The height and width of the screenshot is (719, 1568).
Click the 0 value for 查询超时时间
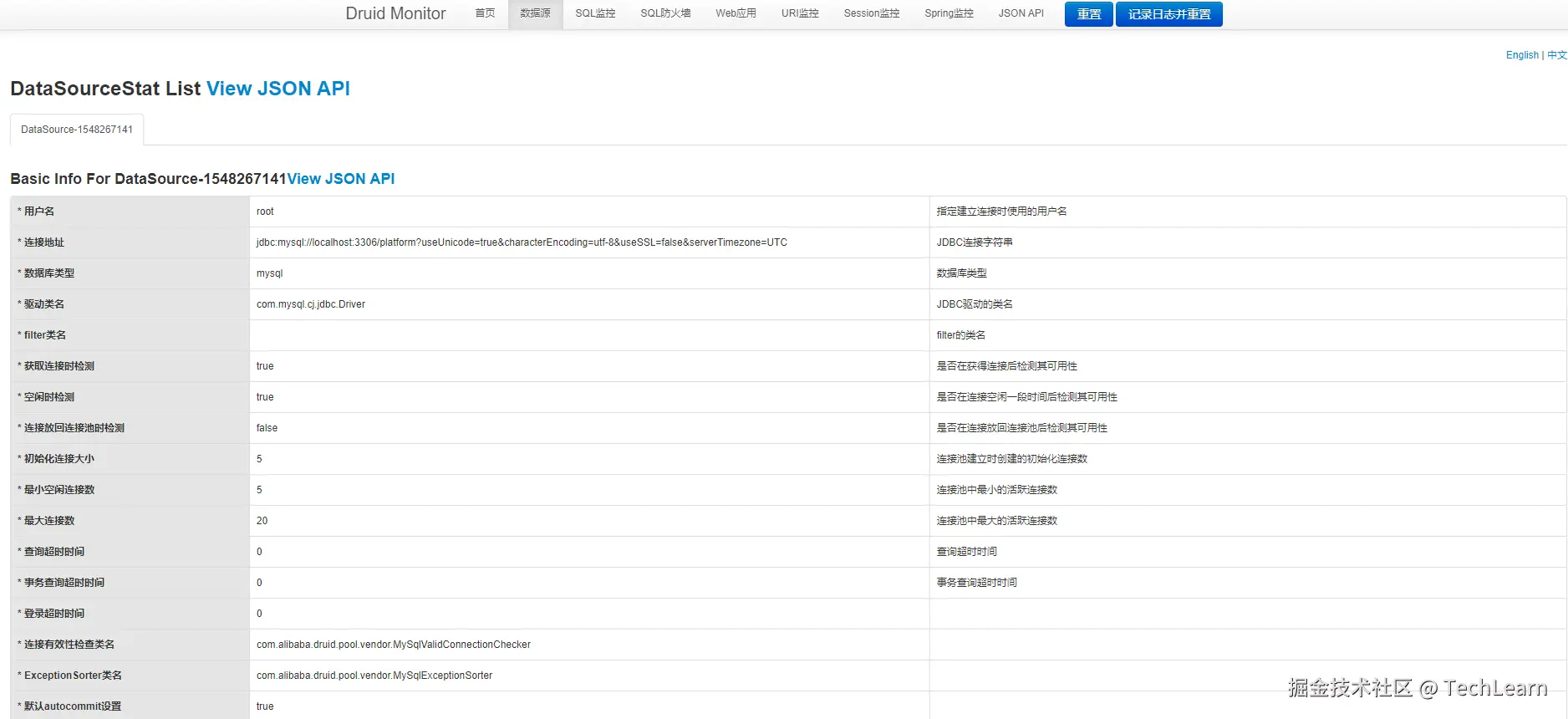(x=259, y=552)
